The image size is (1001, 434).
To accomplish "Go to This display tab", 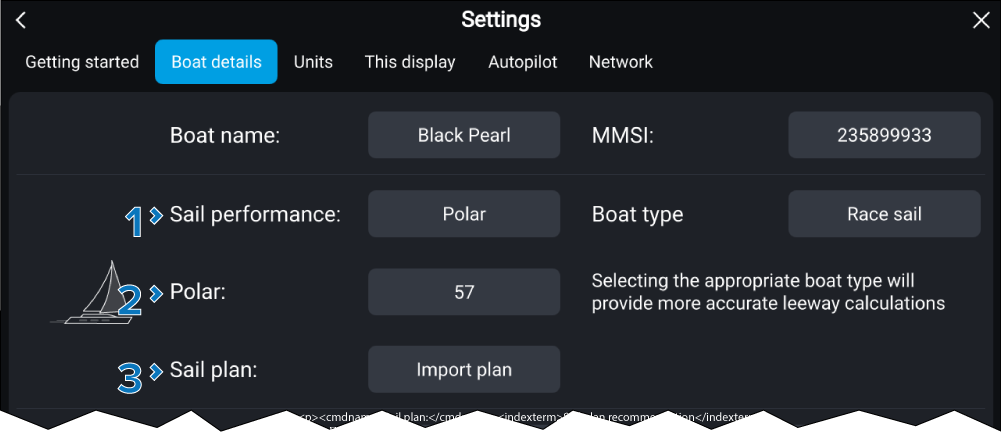I will (x=410, y=62).
